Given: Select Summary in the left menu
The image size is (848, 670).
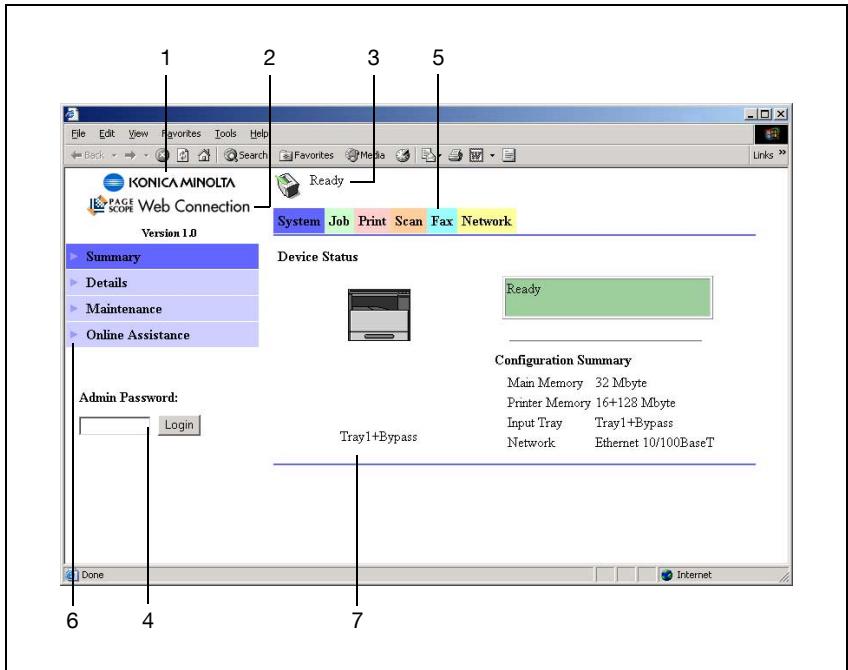Looking at the screenshot, I should [x=162, y=256].
